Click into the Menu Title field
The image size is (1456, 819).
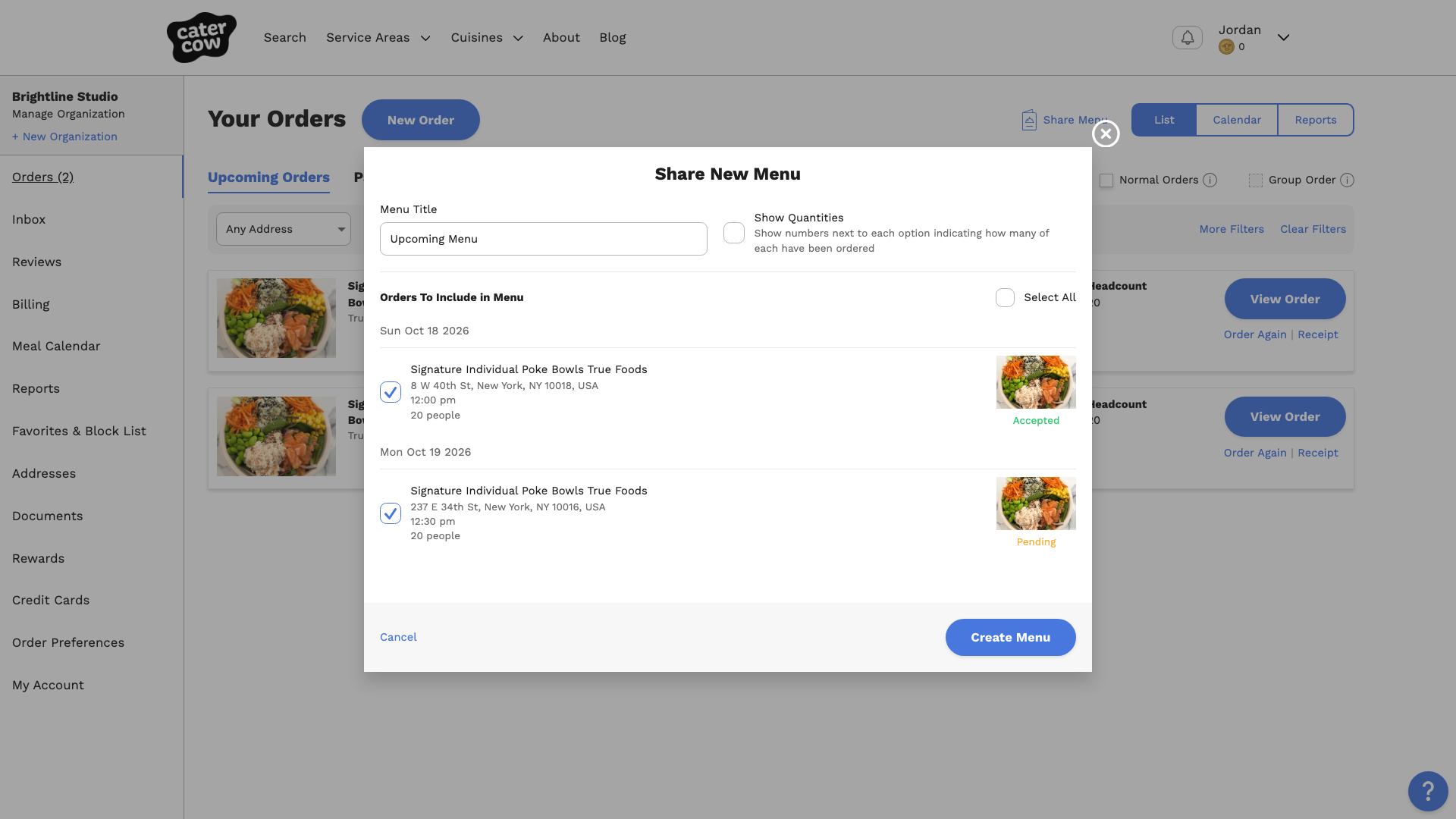coord(544,239)
